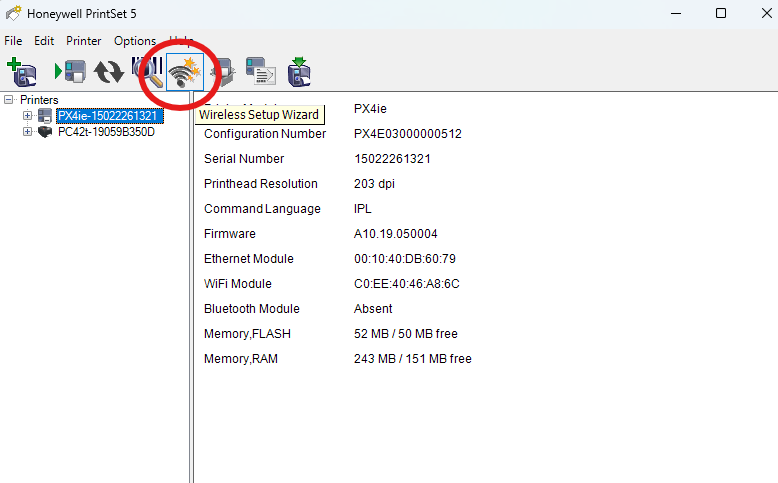Click the Printers root label
Screen dimensions: 778x483
39,100
